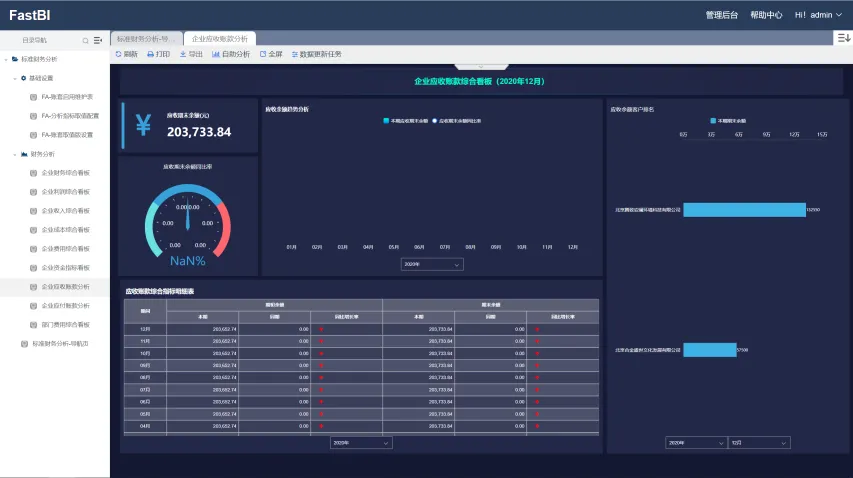The height and width of the screenshot is (478, 853).
Task: Open the year dropdown under the detail table
Action: (x=361, y=443)
